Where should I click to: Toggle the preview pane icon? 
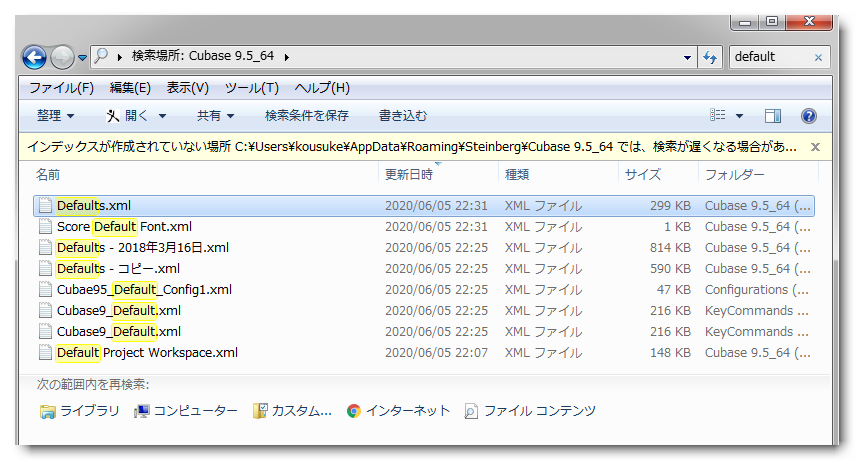[x=773, y=116]
